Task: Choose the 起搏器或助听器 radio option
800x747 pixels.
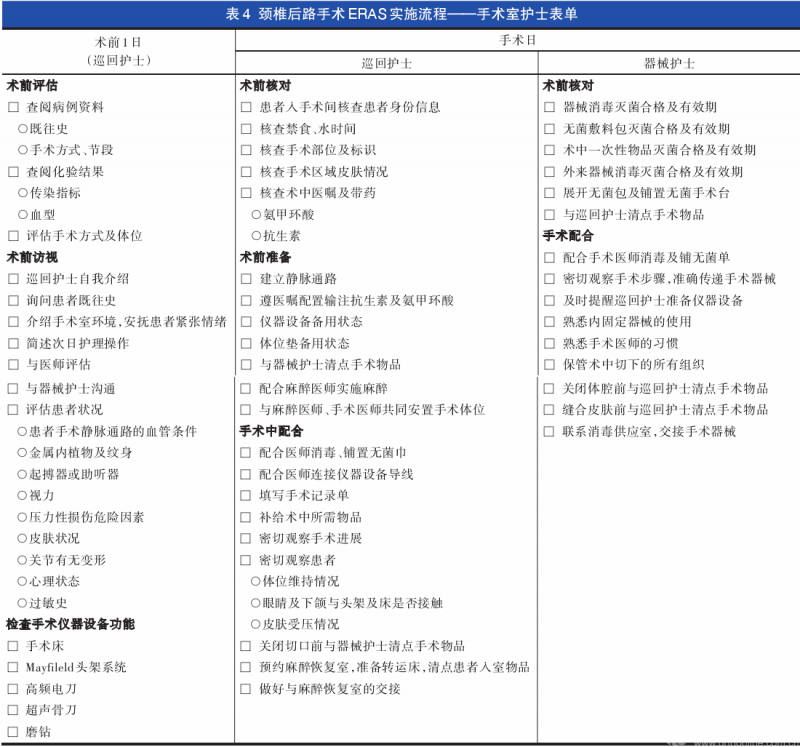Action: pyautogui.click(x=22, y=475)
